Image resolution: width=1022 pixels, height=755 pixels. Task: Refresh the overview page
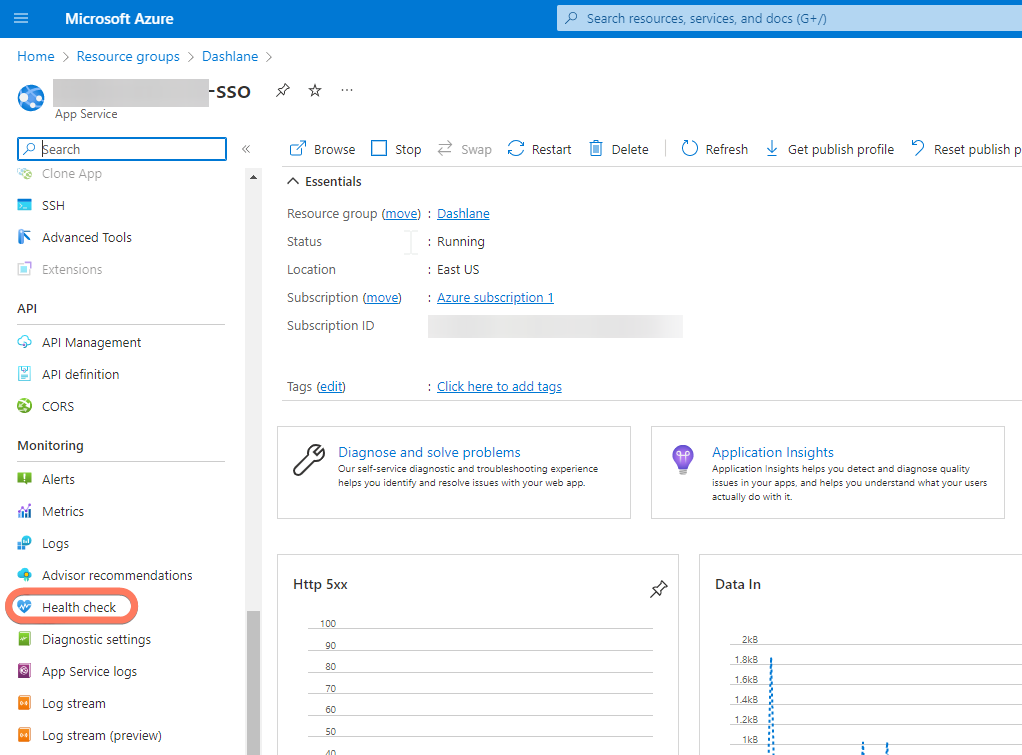714,149
